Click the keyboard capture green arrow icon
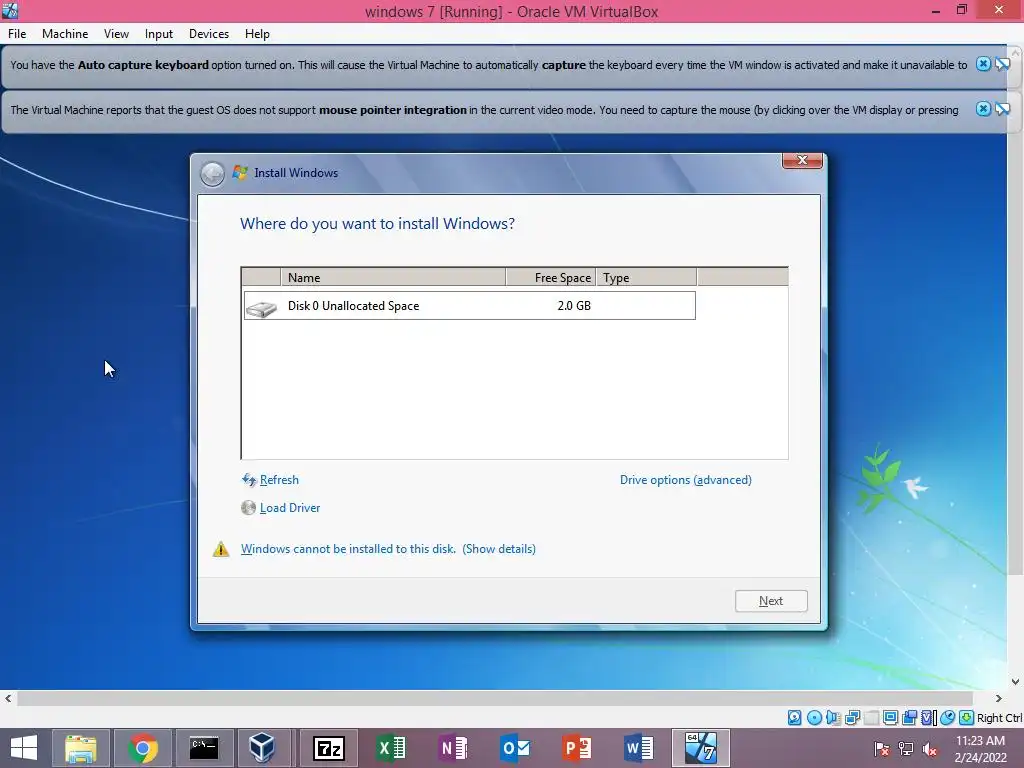1024x768 pixels. click(967, 718)
